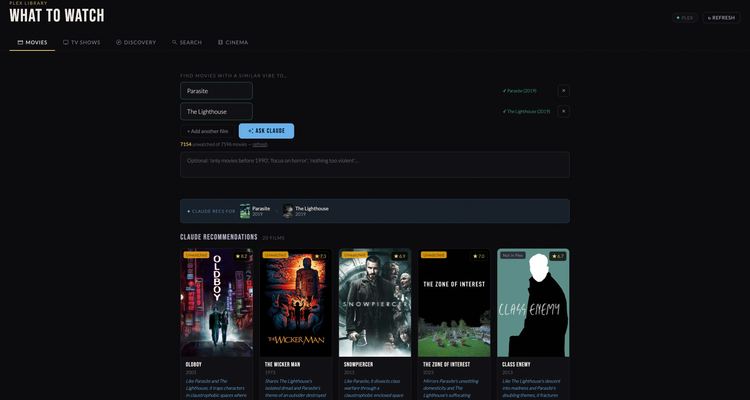Click Not in Plex badge on Class Enemy
The image size is (750, 400).
click(513, 256)
